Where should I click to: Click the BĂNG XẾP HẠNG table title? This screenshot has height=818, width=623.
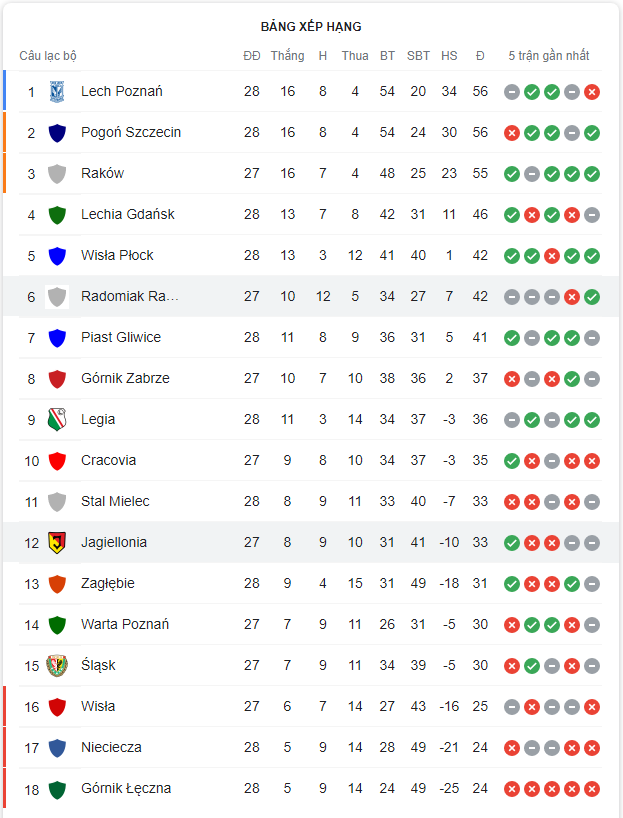click(x=311, y=27)
